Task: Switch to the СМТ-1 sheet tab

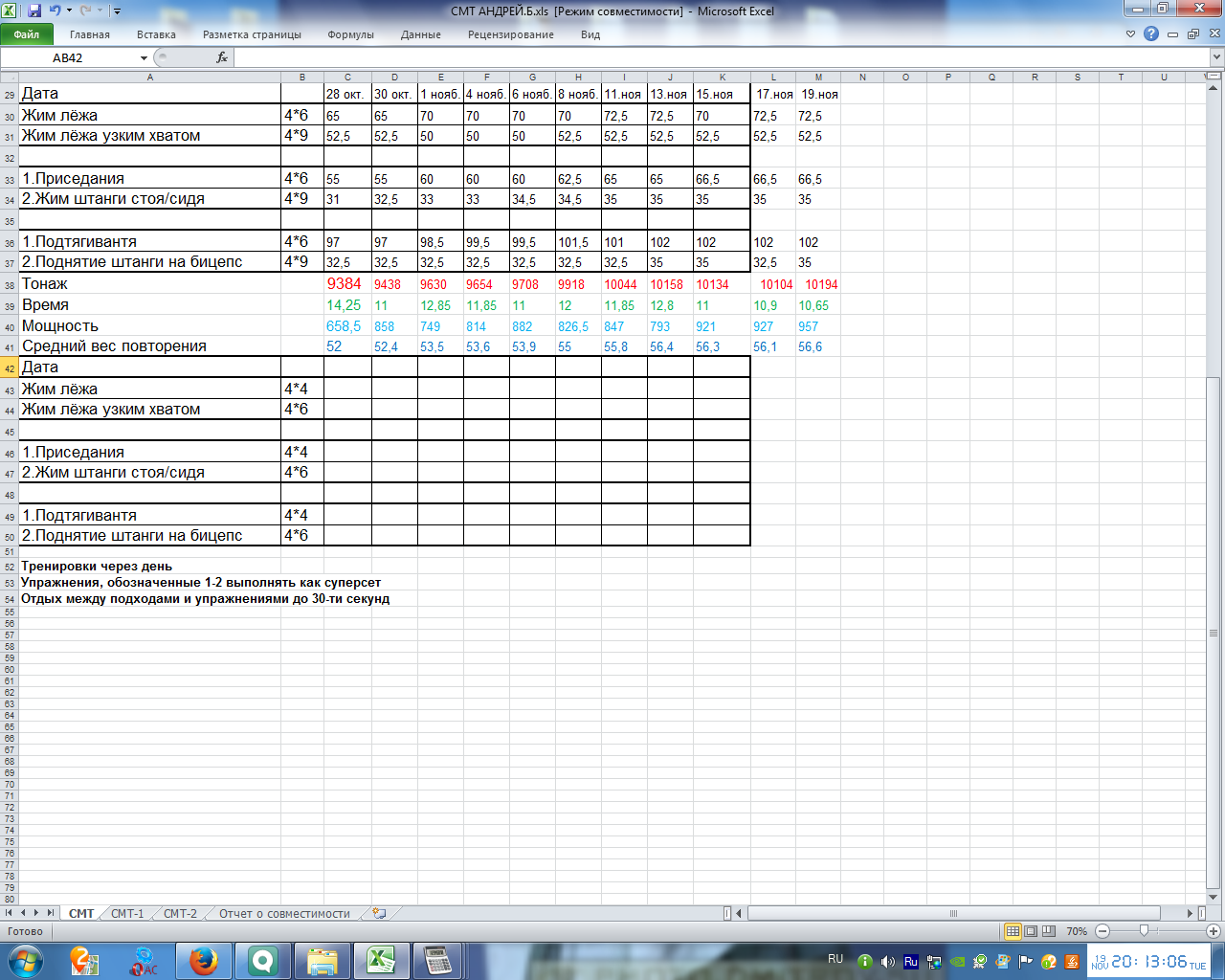Action: click(x=127, y=913)
